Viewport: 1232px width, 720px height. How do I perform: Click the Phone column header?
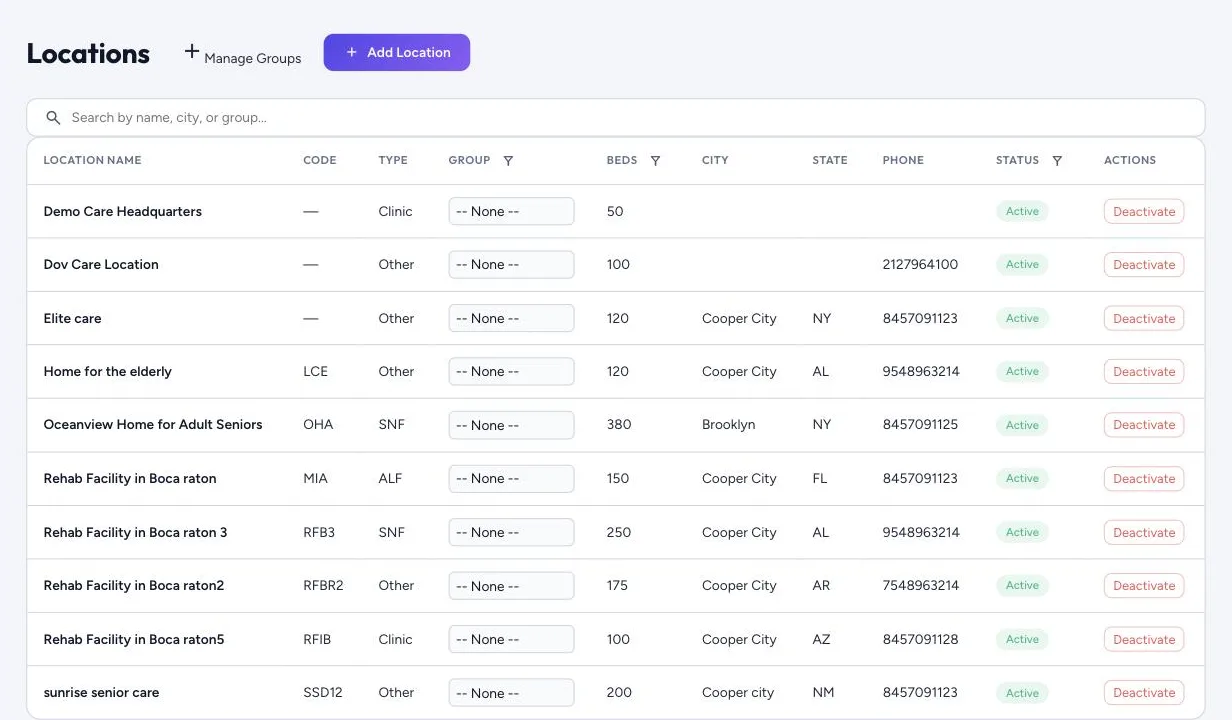coord(903,160)
